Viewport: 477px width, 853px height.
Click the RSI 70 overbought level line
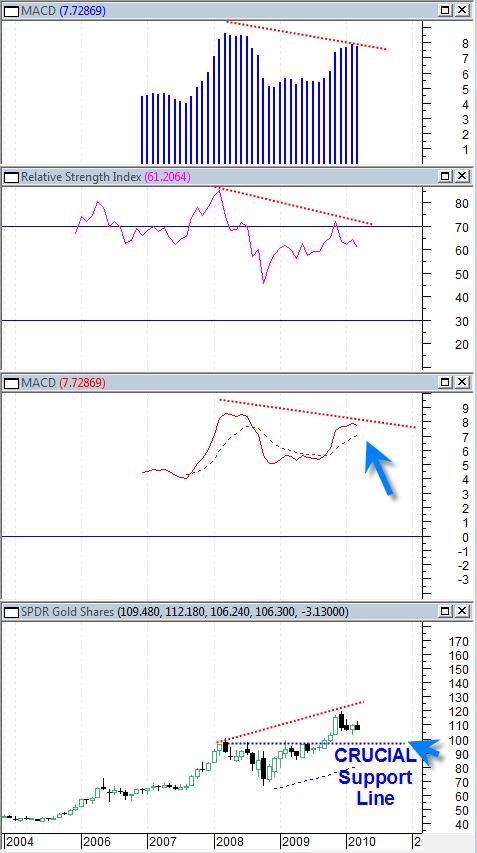pos(212,226)
